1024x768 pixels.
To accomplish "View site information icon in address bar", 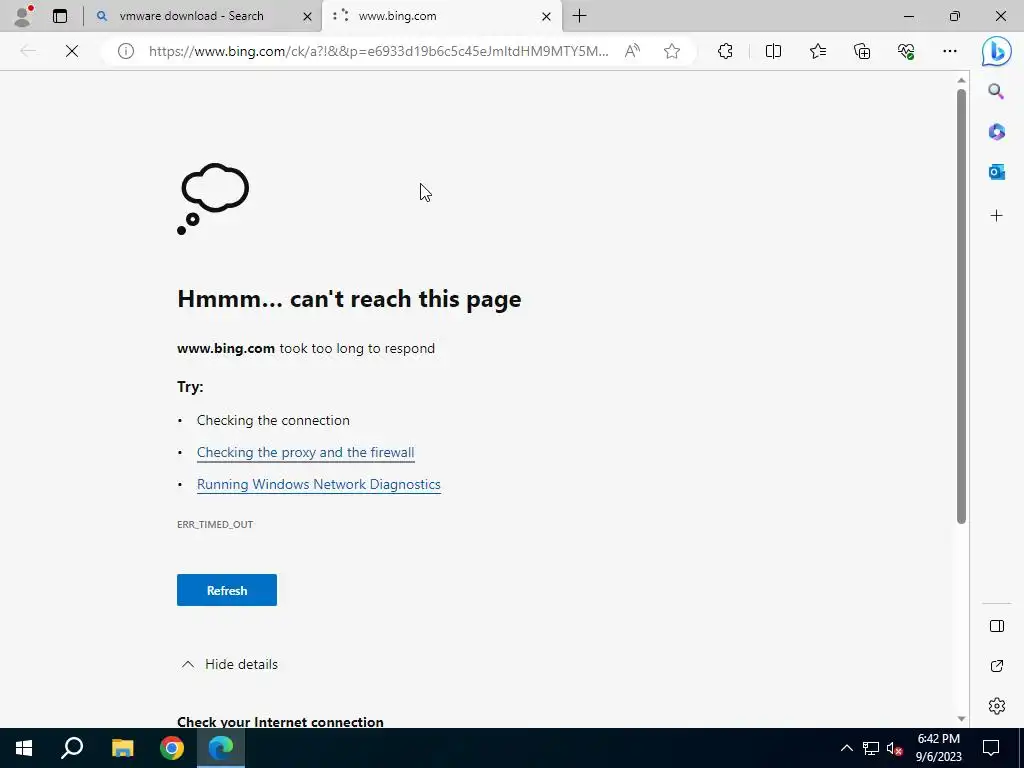I will (x=125, y=51).
